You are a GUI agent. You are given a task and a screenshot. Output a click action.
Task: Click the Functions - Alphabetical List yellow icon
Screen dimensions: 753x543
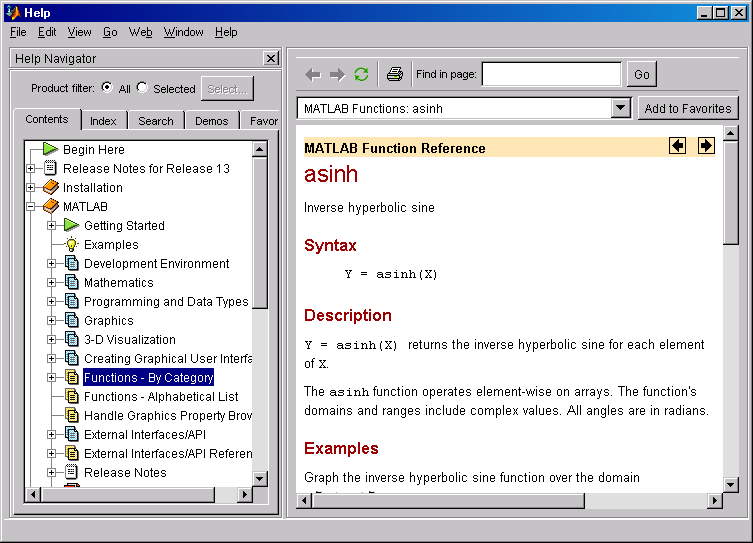pos(72,397)
